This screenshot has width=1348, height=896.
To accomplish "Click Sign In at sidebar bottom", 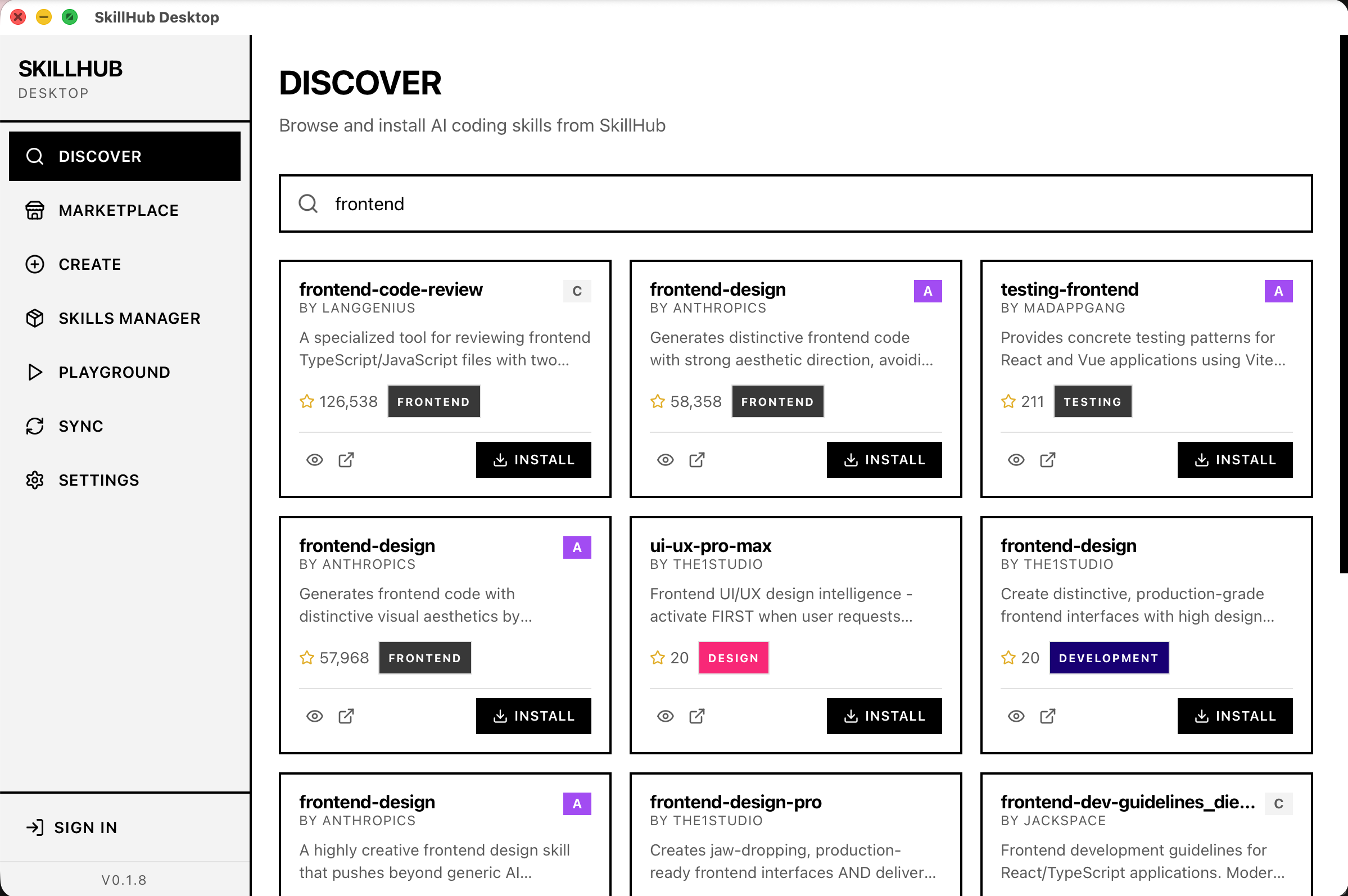I will 85,827.
